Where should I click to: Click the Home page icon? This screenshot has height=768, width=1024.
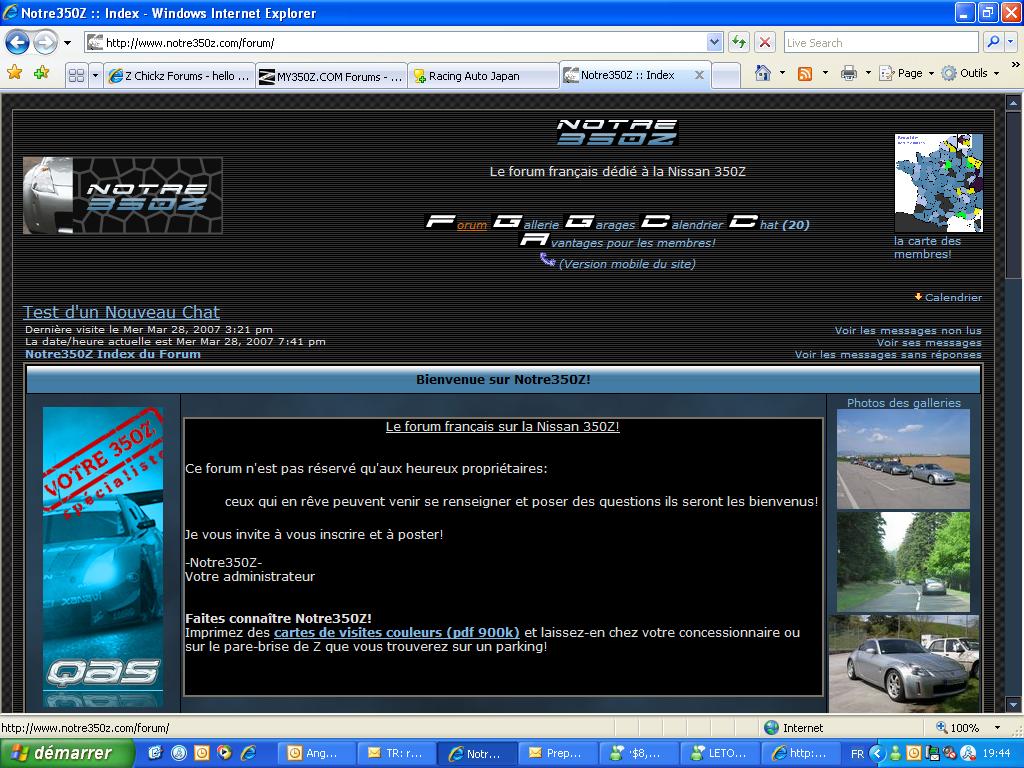pos(763,73)
